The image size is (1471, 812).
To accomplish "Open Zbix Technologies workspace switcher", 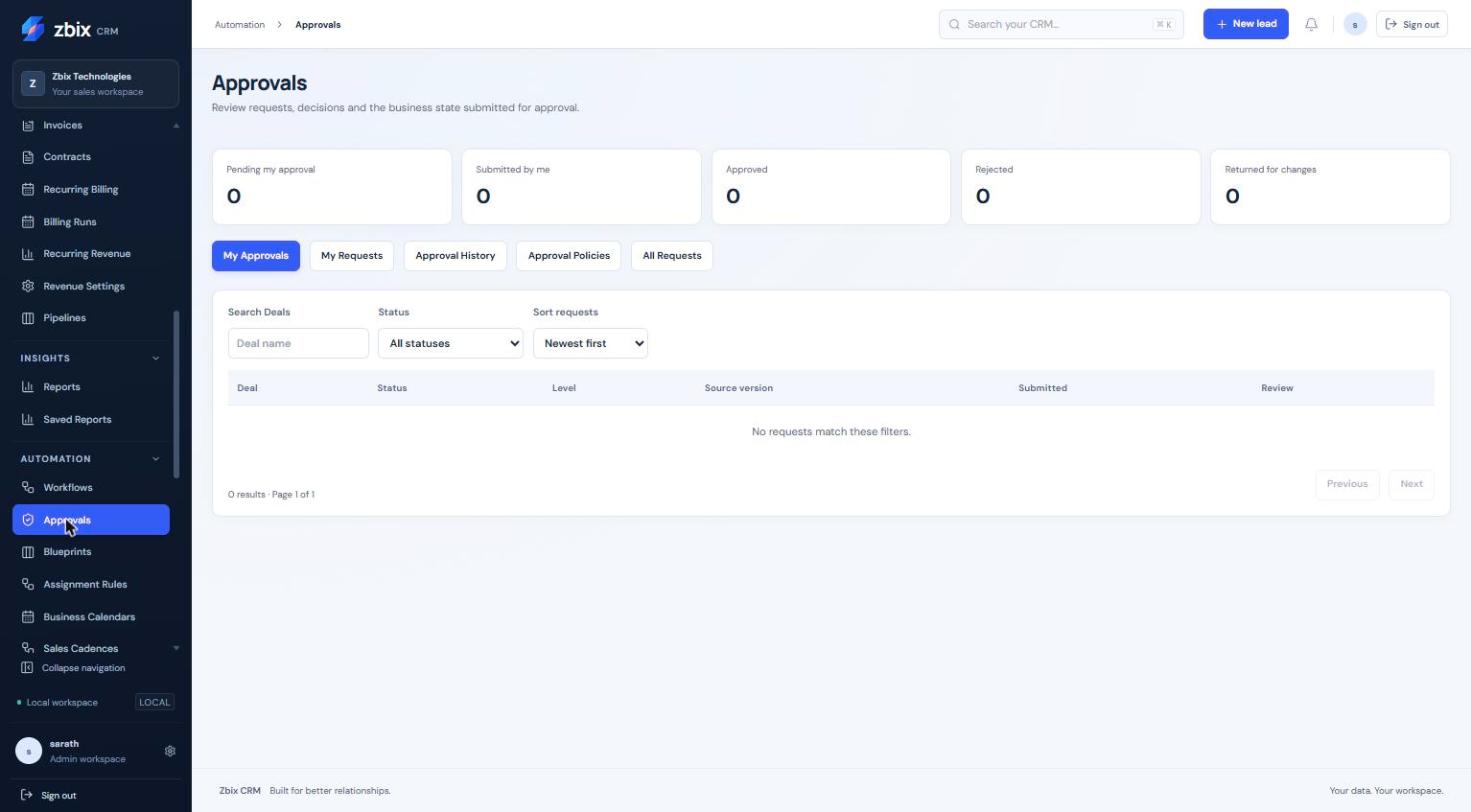I will (96, 84).
